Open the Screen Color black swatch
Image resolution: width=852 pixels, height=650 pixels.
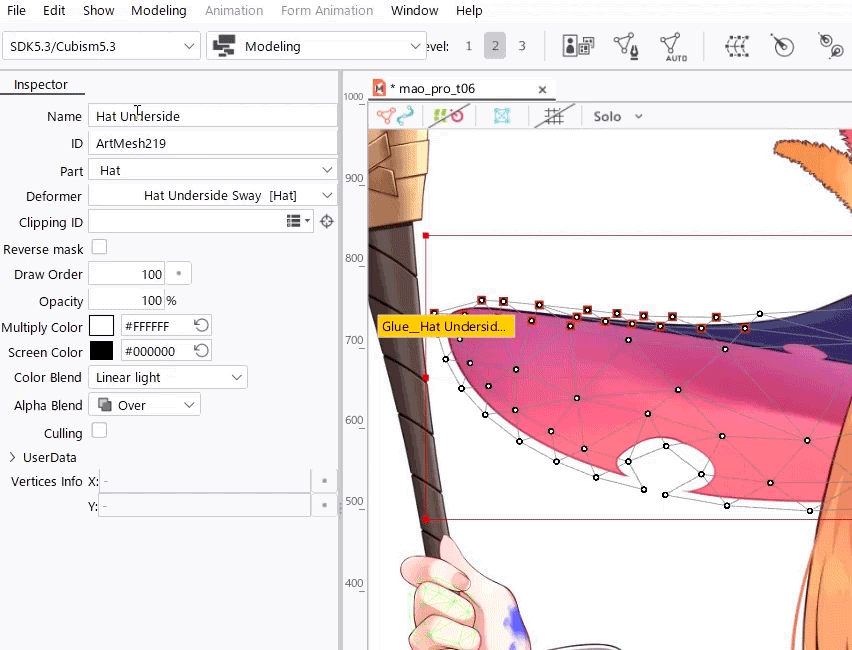[x=102, y=351]
